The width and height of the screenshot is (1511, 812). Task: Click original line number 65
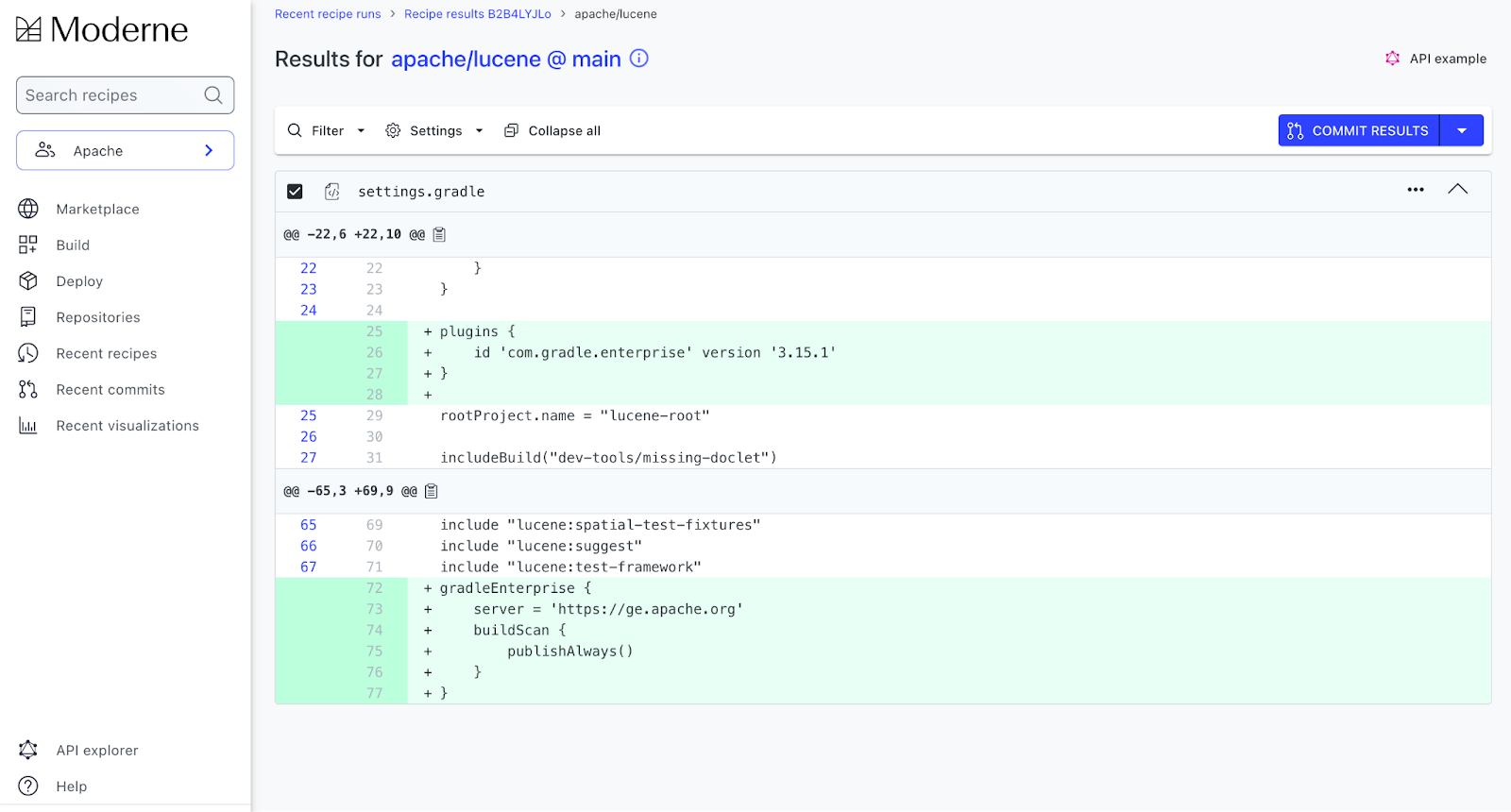(x=309, y=525)
